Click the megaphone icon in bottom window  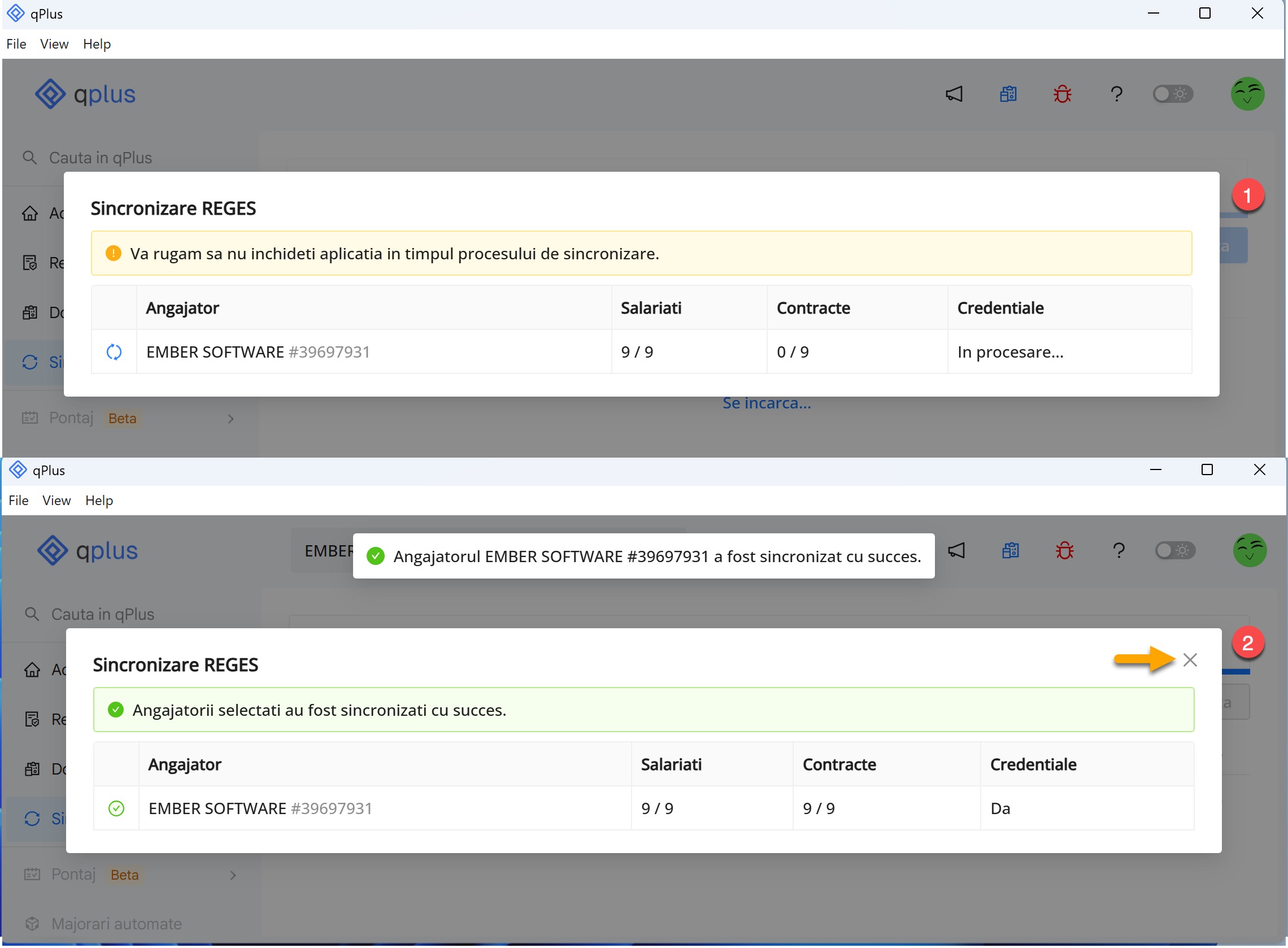coord(956,550)
